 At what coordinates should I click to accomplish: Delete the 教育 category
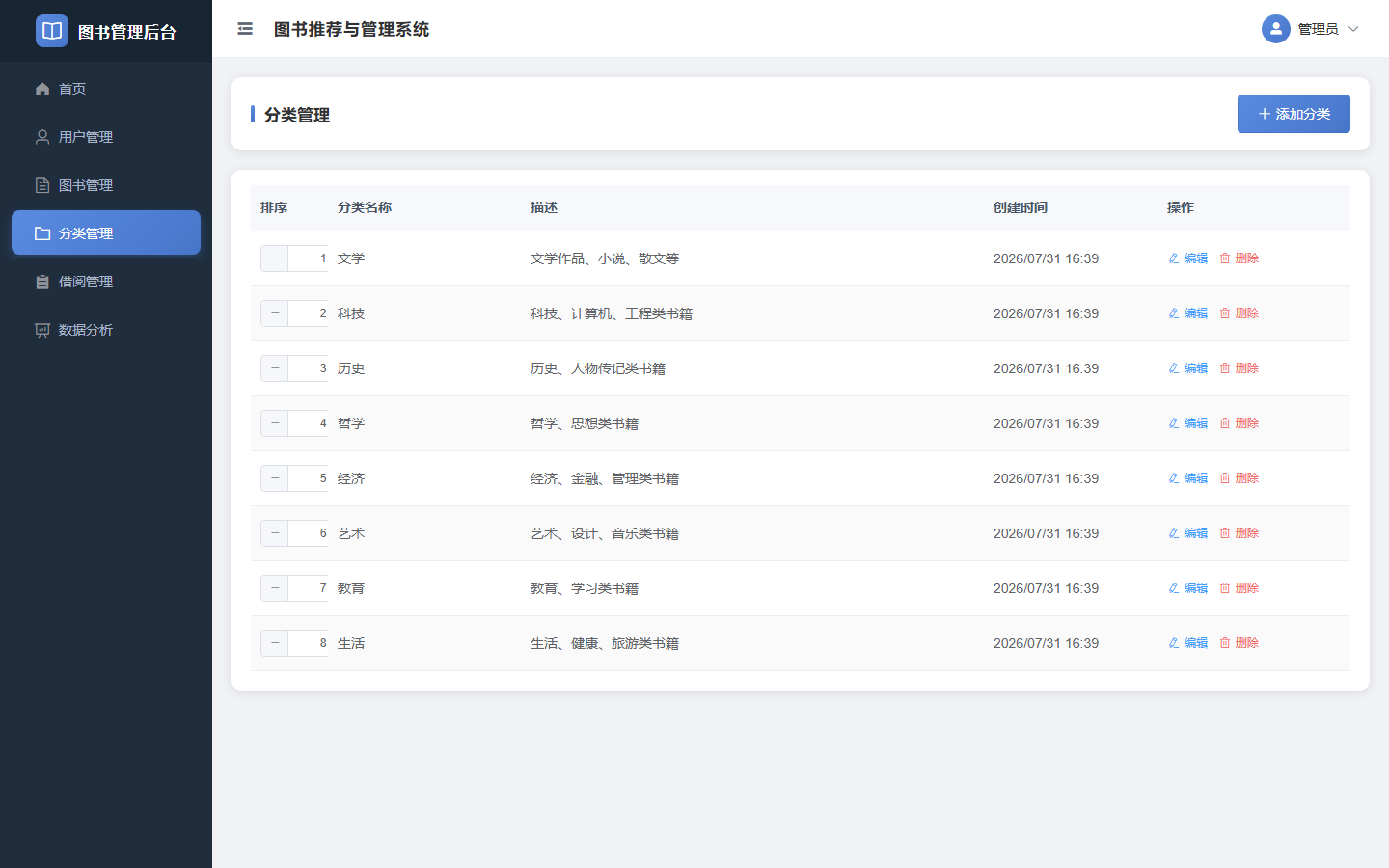point(1239,588)
